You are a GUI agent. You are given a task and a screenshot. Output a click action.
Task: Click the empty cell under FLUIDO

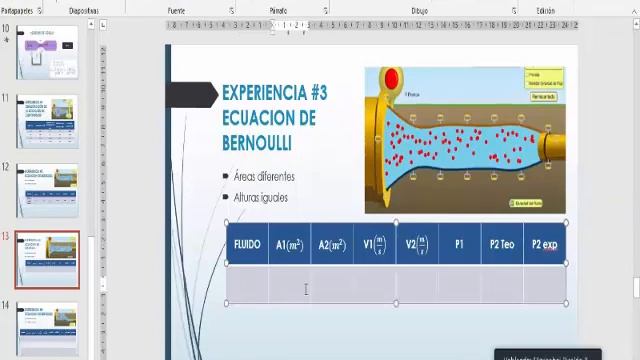[x=247, y=284]
